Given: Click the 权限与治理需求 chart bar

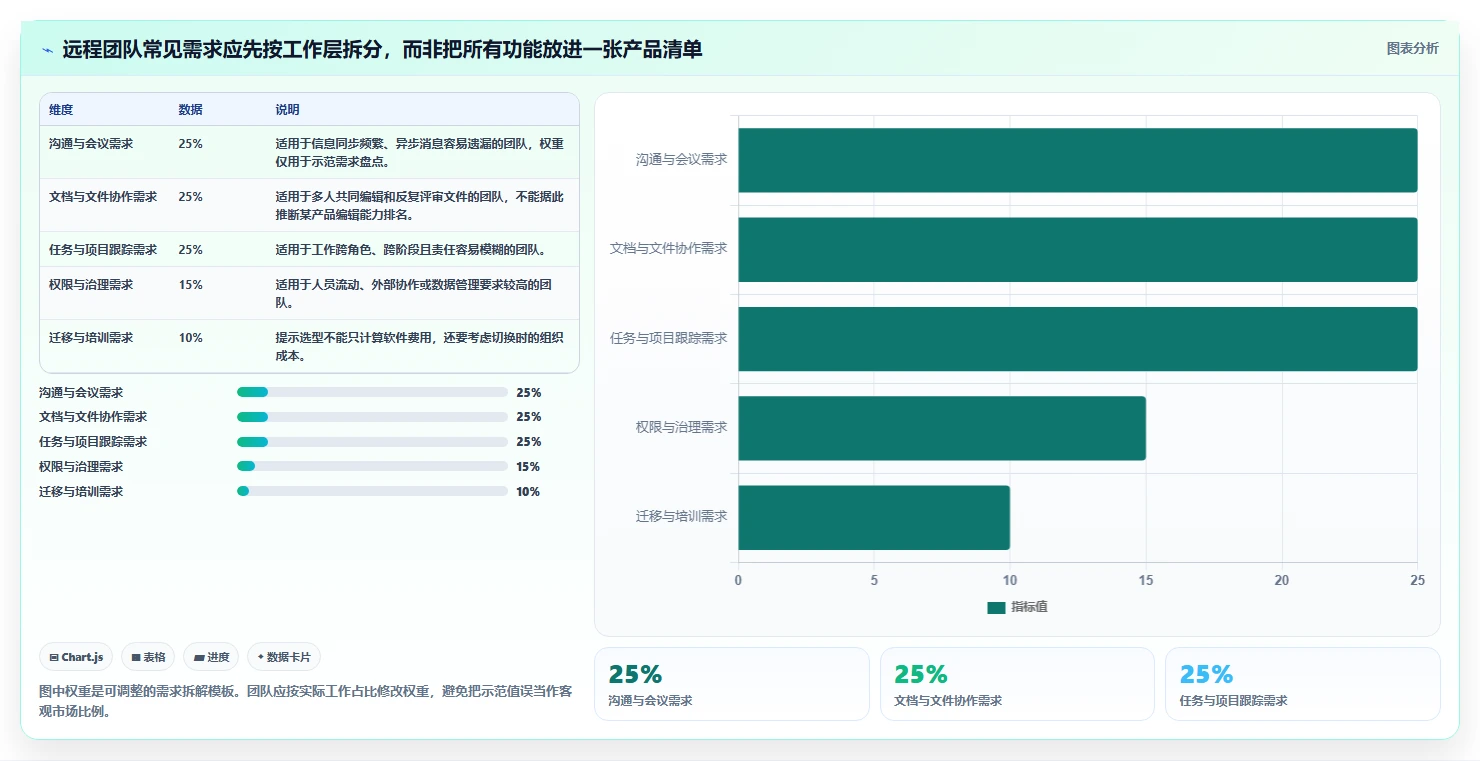Looking at the screenshot, I should (942, 428).
